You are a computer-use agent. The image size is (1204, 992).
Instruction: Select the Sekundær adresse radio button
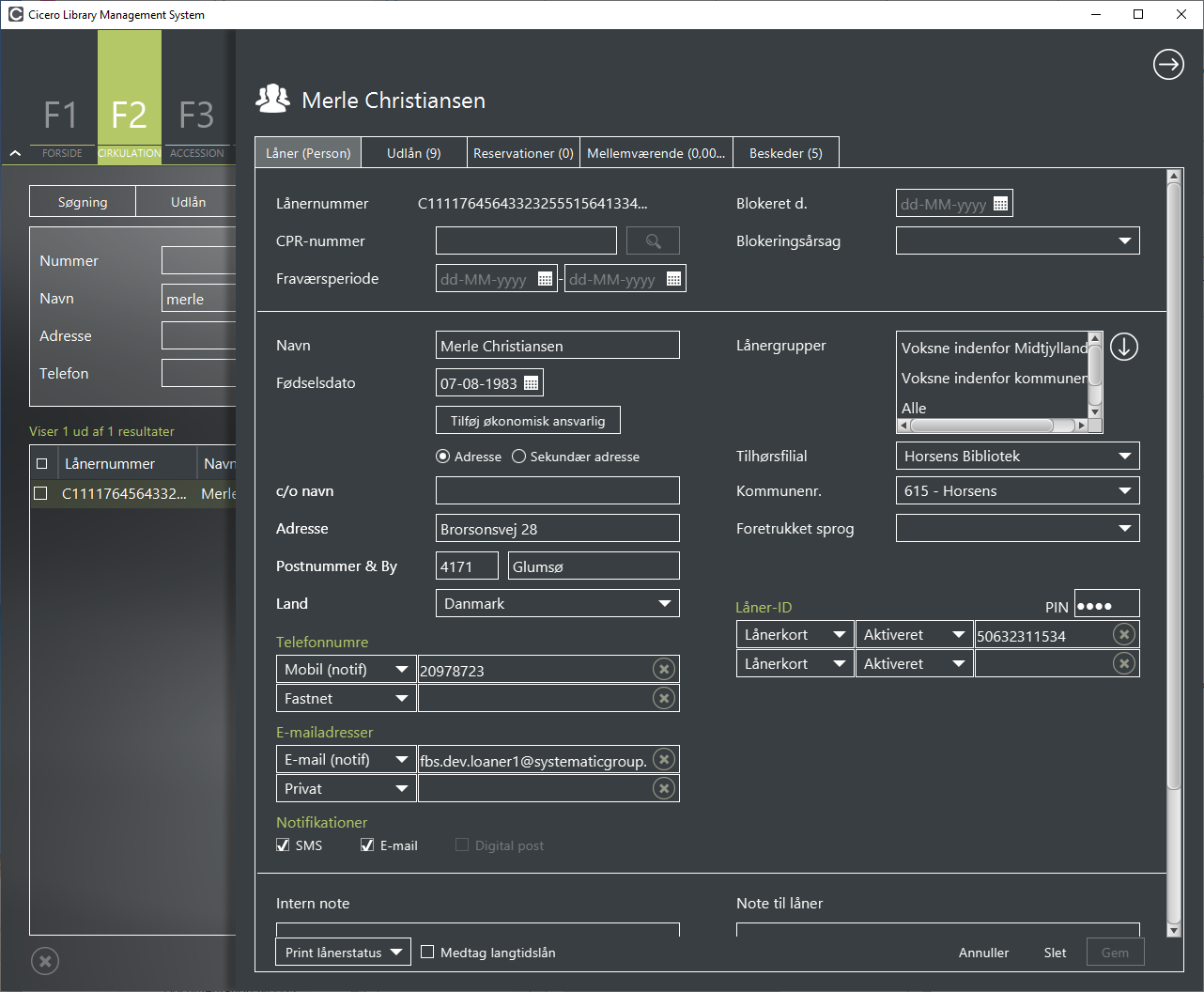click(518, 457)
